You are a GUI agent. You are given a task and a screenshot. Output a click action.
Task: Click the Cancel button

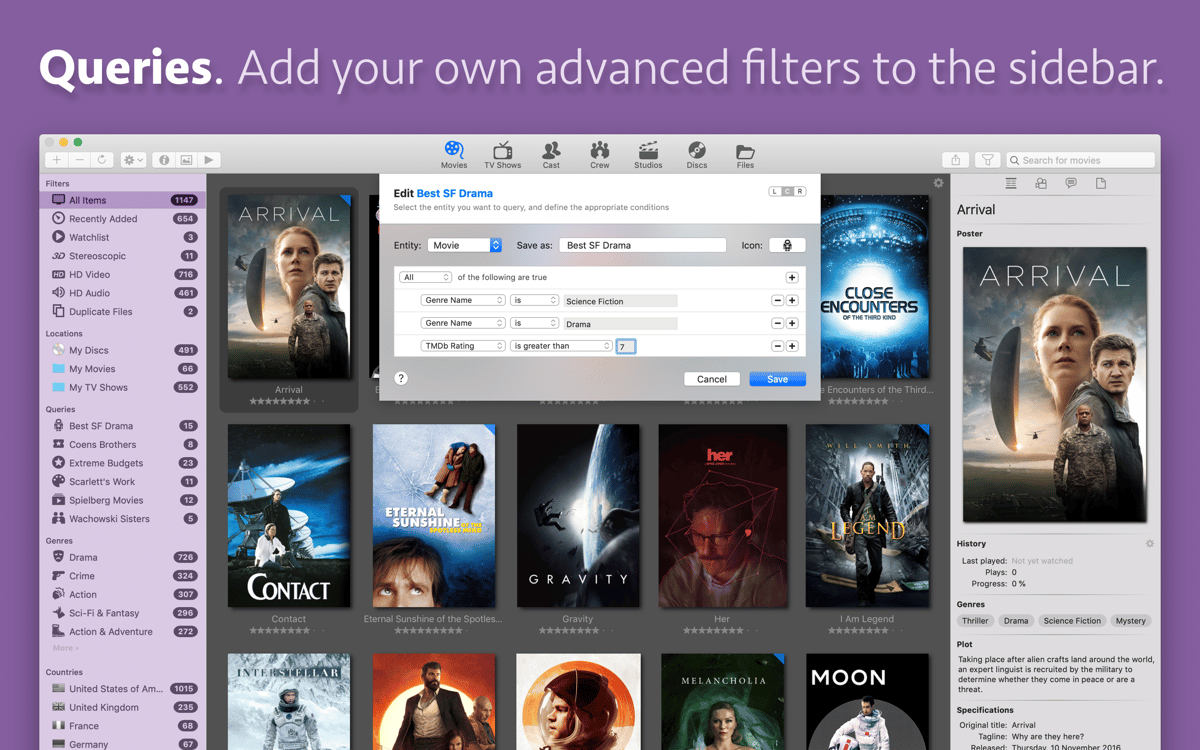[712, 379]
